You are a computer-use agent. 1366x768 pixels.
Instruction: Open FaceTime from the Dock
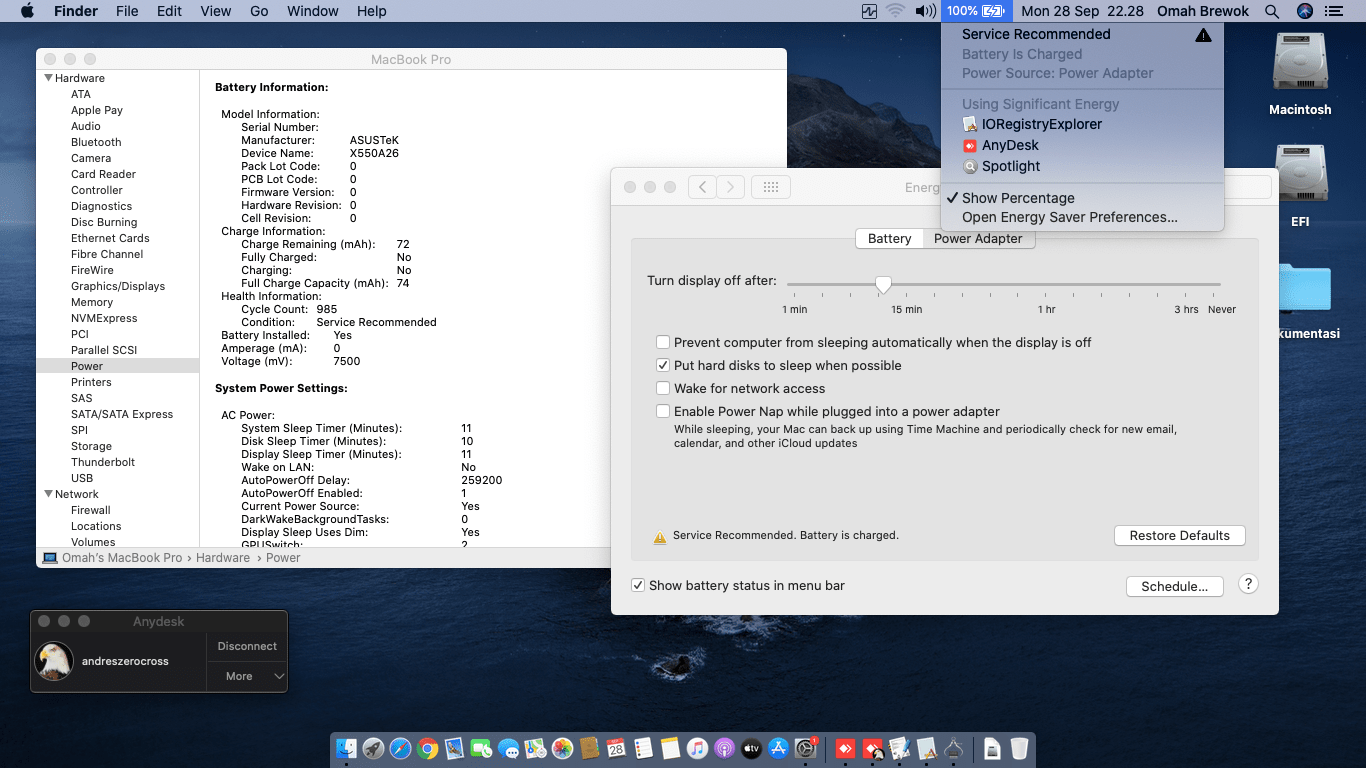click(x=482, y=748)
